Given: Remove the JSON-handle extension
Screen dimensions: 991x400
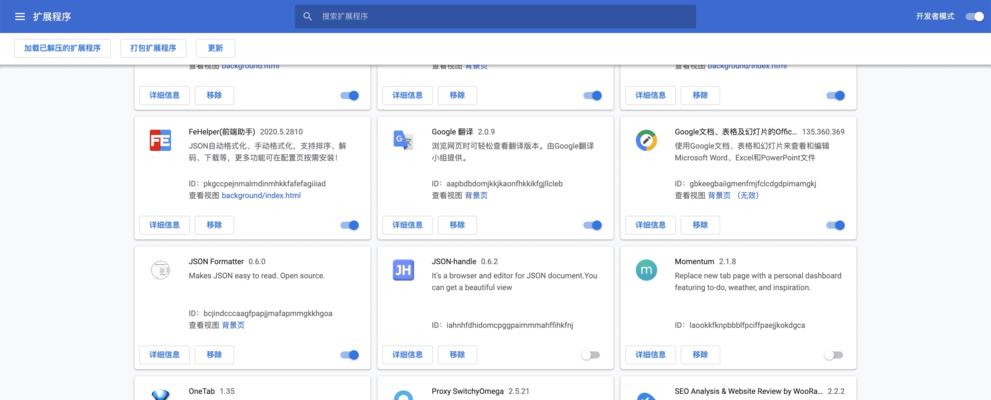Looking at the screenshot, I should click(x=457, y=355).
